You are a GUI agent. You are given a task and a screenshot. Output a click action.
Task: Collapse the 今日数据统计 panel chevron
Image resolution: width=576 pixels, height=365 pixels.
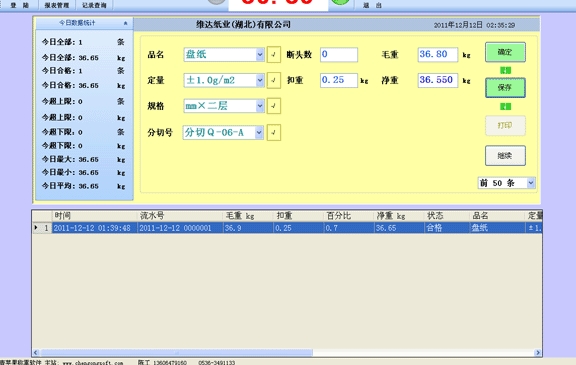coord(125,23)
